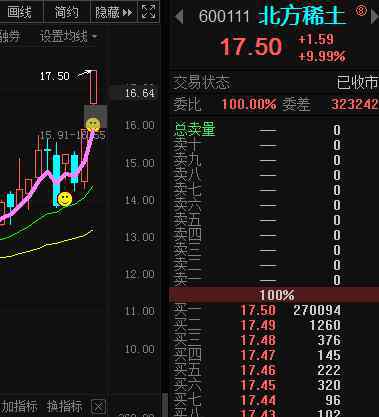Click the stock name 北方稀土
Screen dimensions: 379x417
click(302, 16)
